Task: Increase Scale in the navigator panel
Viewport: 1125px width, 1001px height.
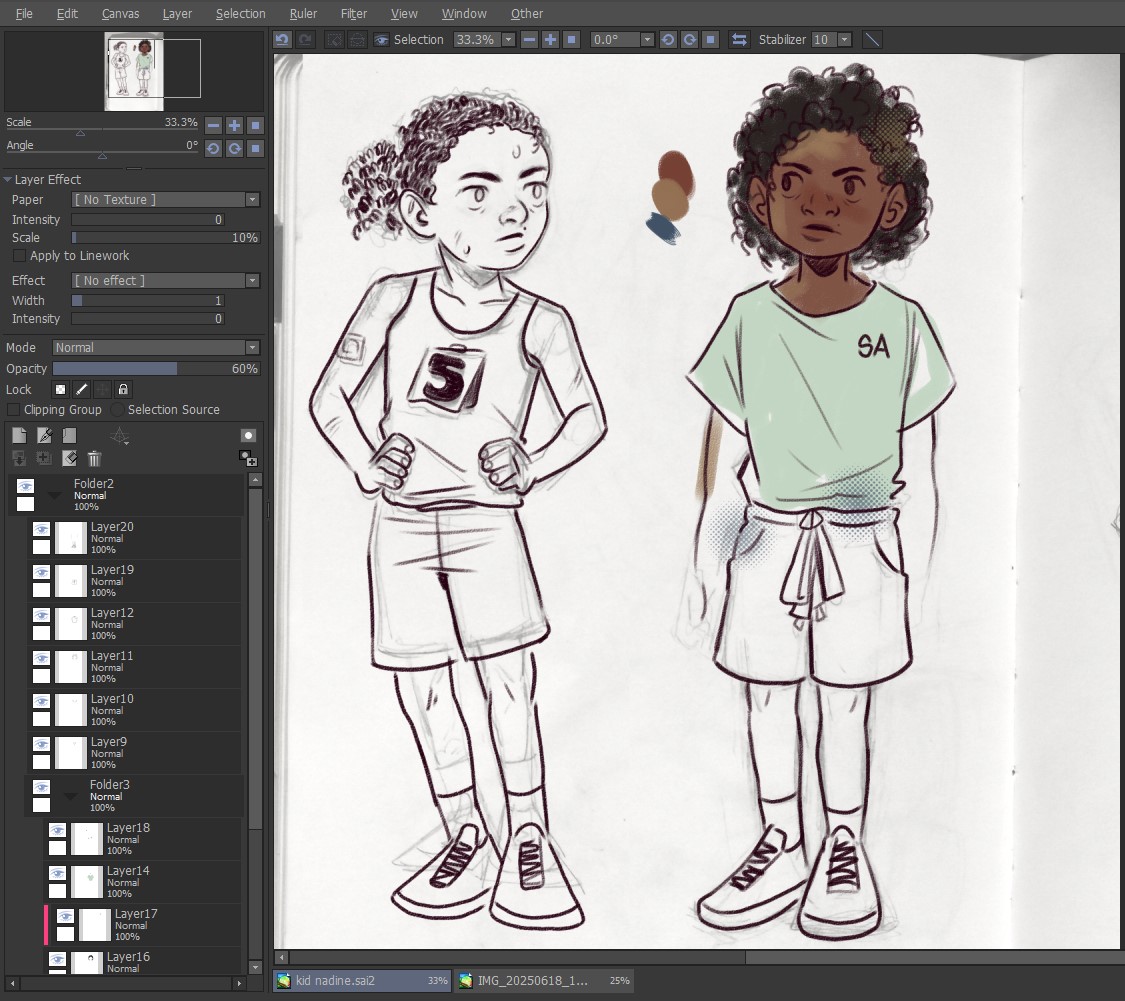Action: tap(234, 126)
